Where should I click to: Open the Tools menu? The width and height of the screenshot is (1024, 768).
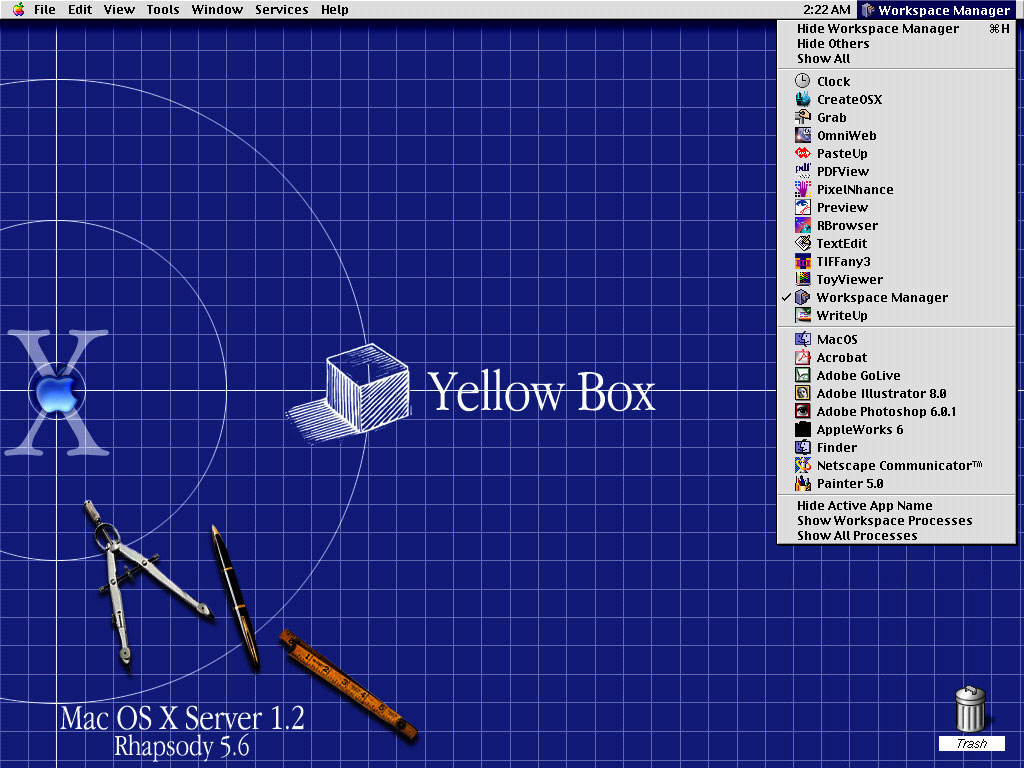pos(162,10)
